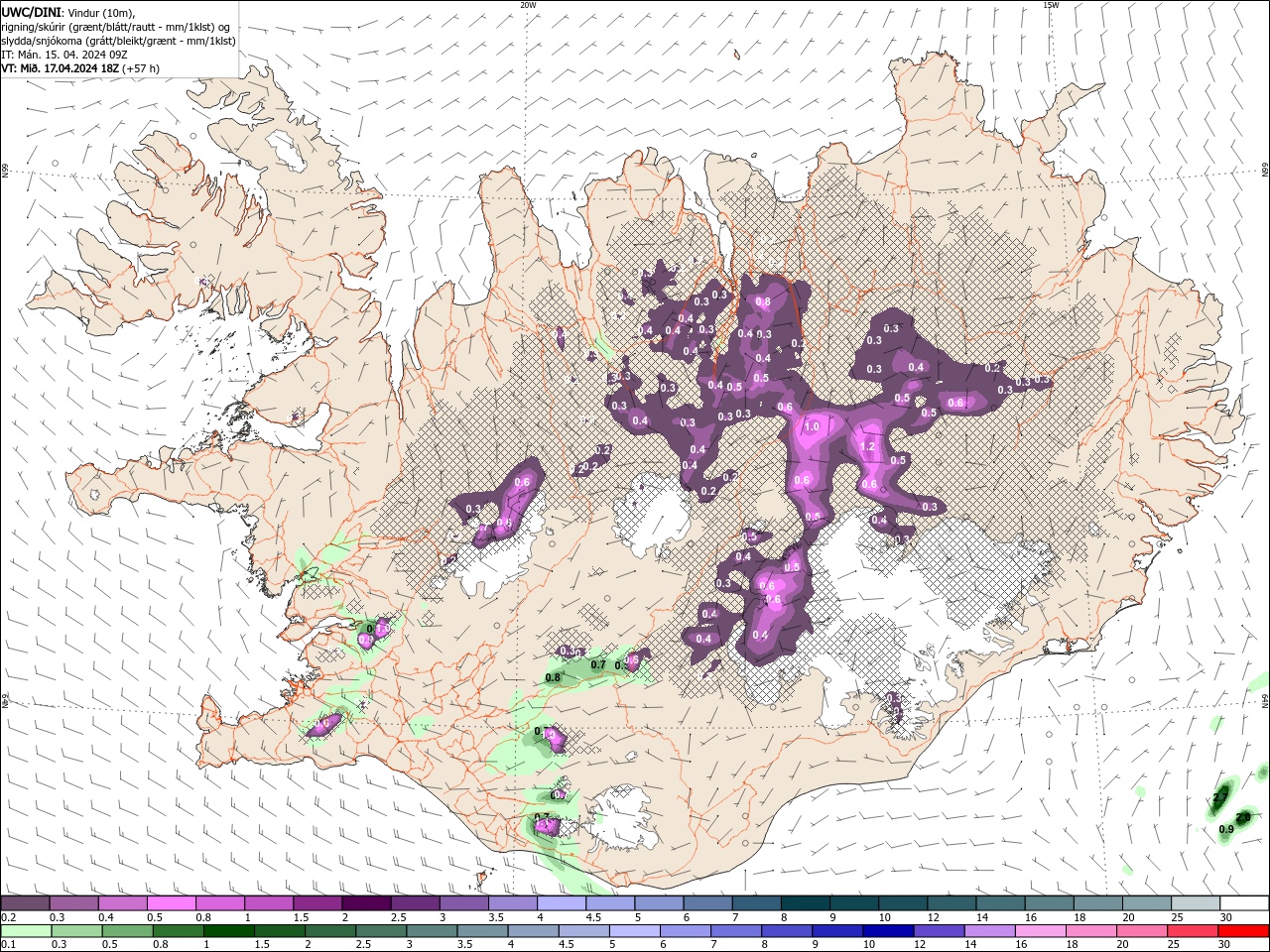Pick the light lavender snow swatch between 4 and 4.5

(562, 903)
